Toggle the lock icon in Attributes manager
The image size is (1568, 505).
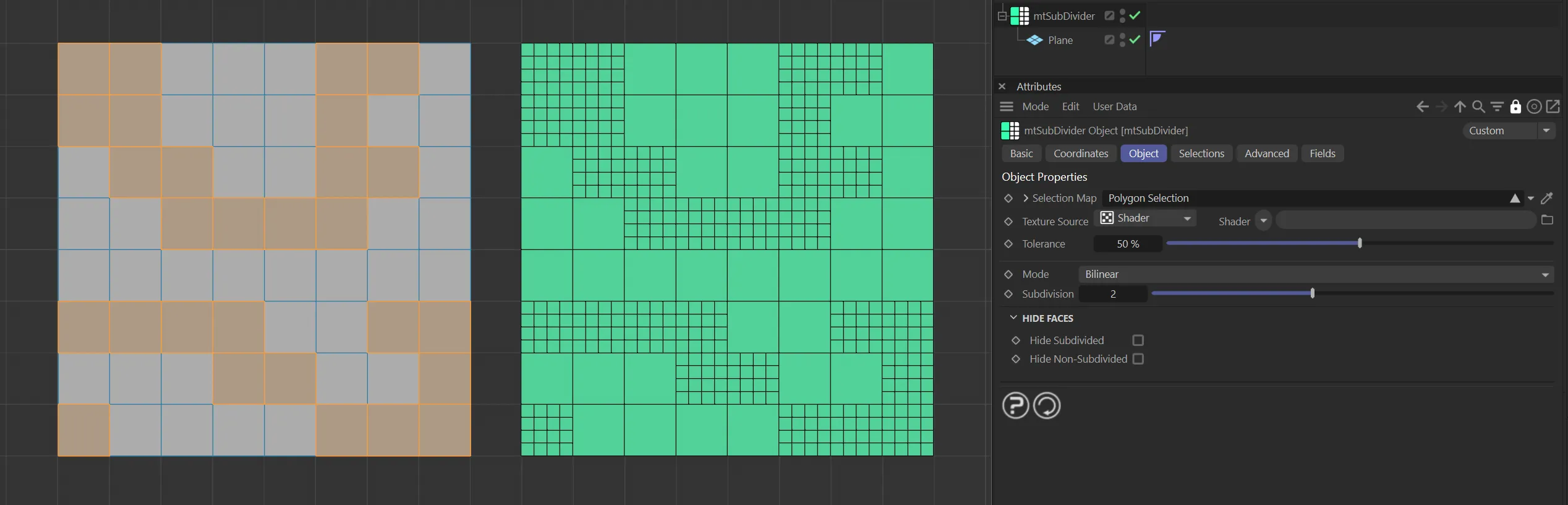tap(1515, 106)
